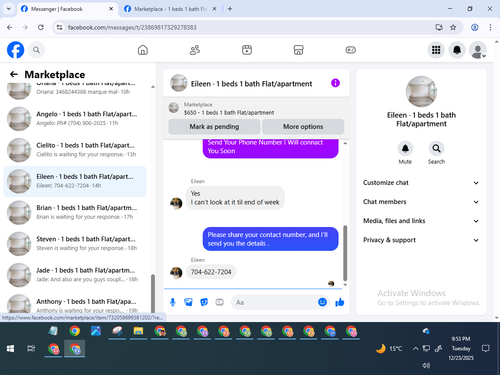Open File Explorer from the taskbar
The width and height of the screenshot is (500, 375).
(x=138, y=331)
